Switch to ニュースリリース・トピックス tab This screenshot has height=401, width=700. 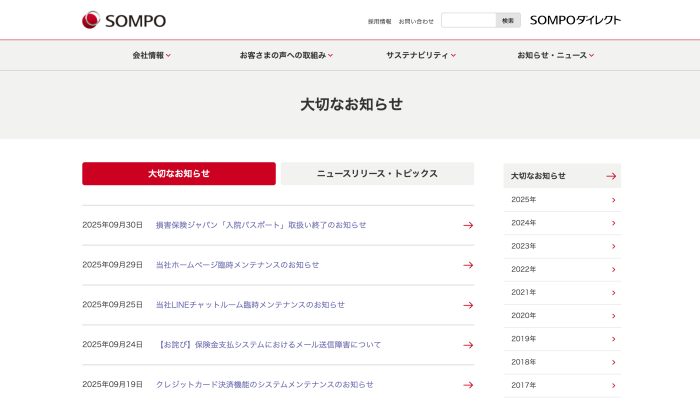377,174
